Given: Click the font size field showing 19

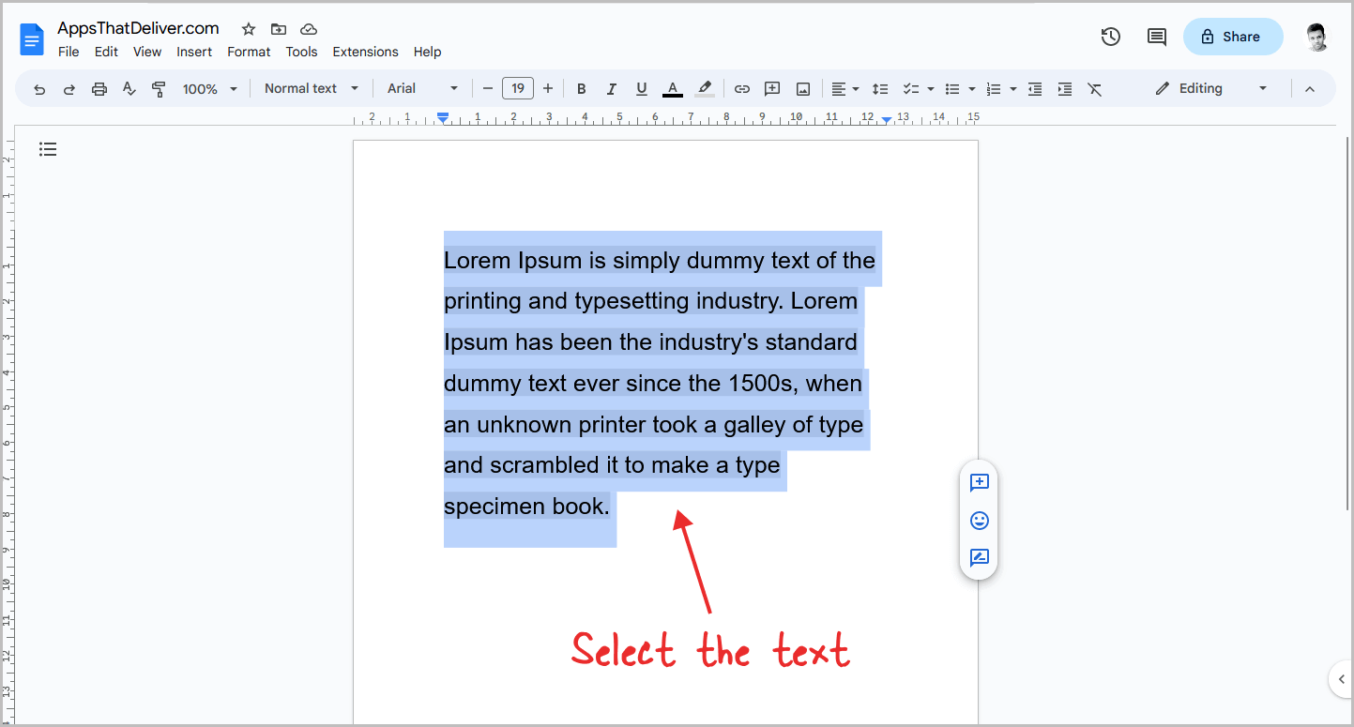Looking at the screenshot, I should coord(518,89).
